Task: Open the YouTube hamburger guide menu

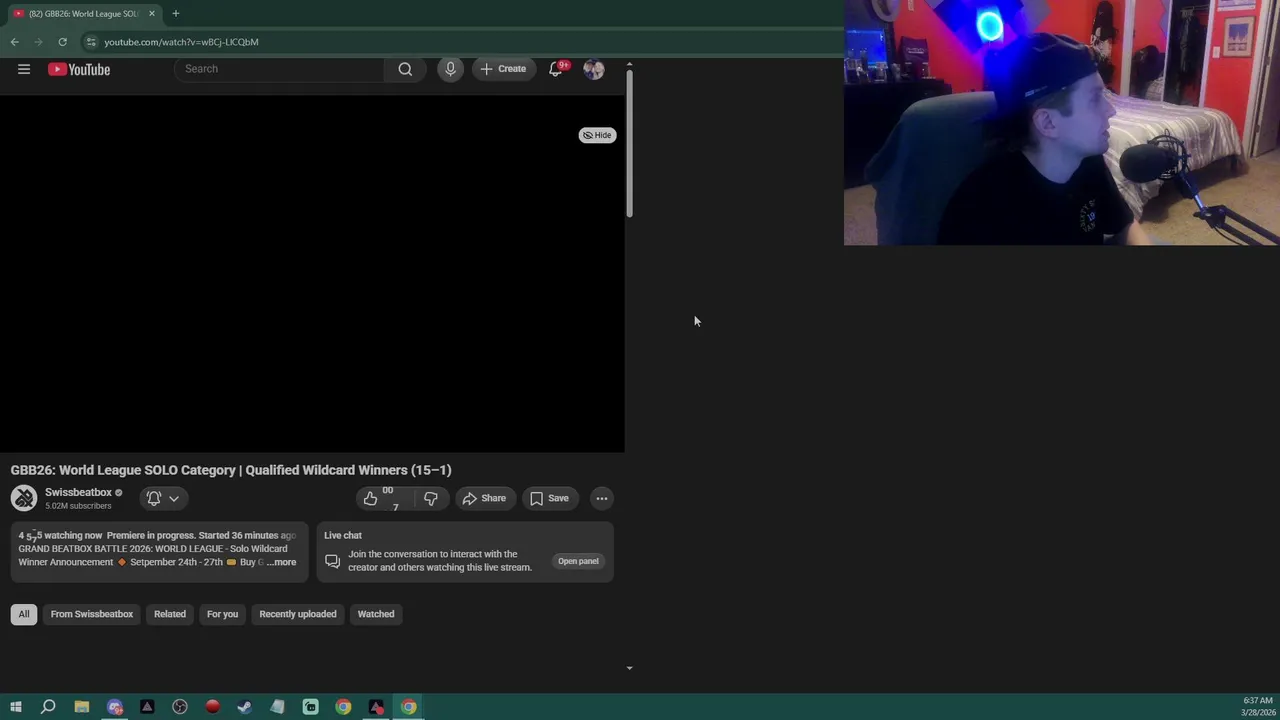Action: pyautogui.click(x=24, y=69)
